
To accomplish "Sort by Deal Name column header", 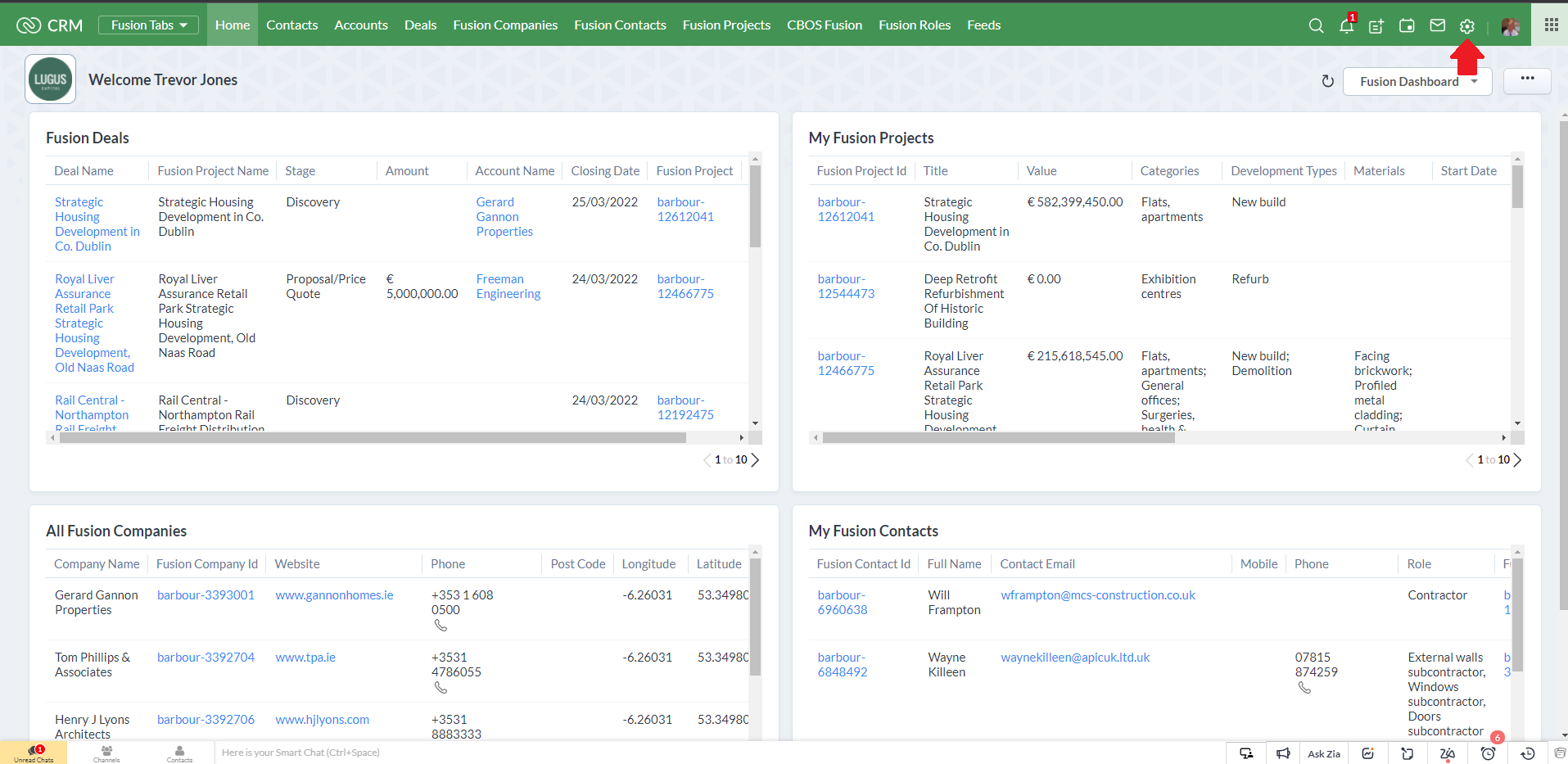I will tap(84, 171).
